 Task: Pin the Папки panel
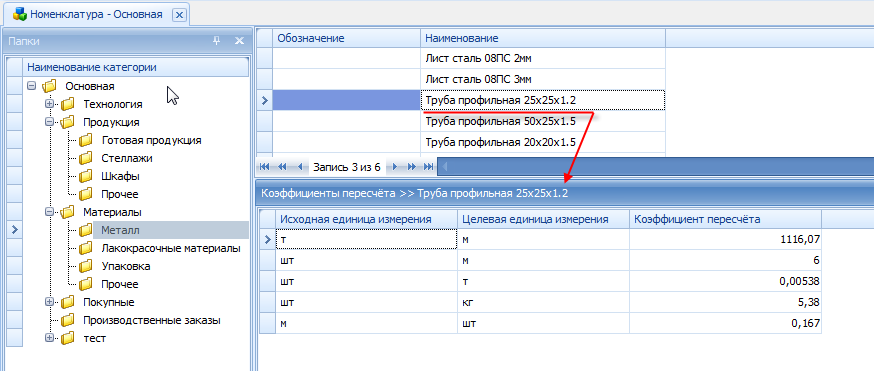(217, 41)
